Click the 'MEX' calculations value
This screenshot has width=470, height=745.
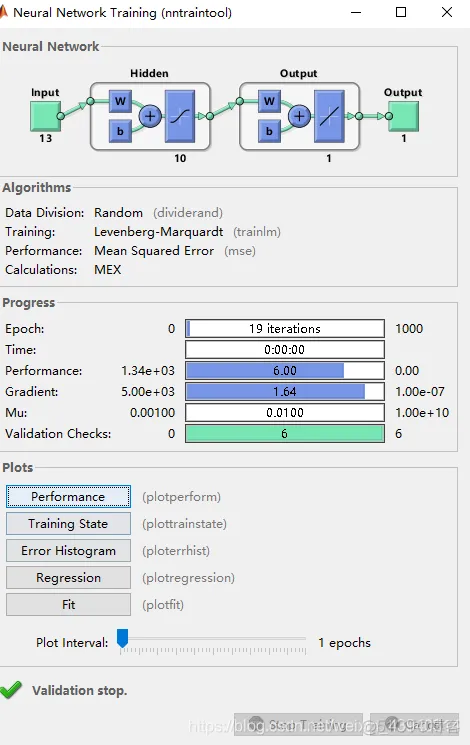(107, 270)
